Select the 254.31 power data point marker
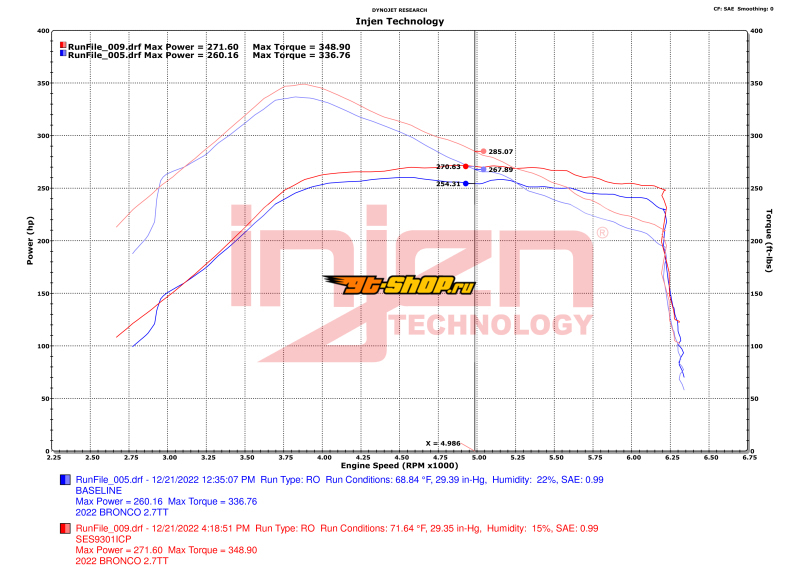This screenshot has height=571, width=800. click(466, 183)
